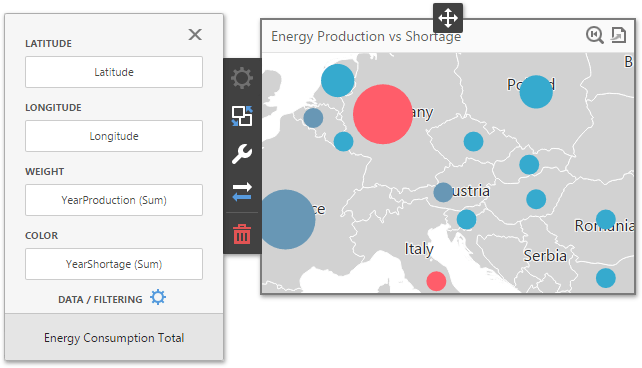Click the gray-blue bubble over Austria
The height and width of the screenshot is (368, 642).
(x=443, y=192)
